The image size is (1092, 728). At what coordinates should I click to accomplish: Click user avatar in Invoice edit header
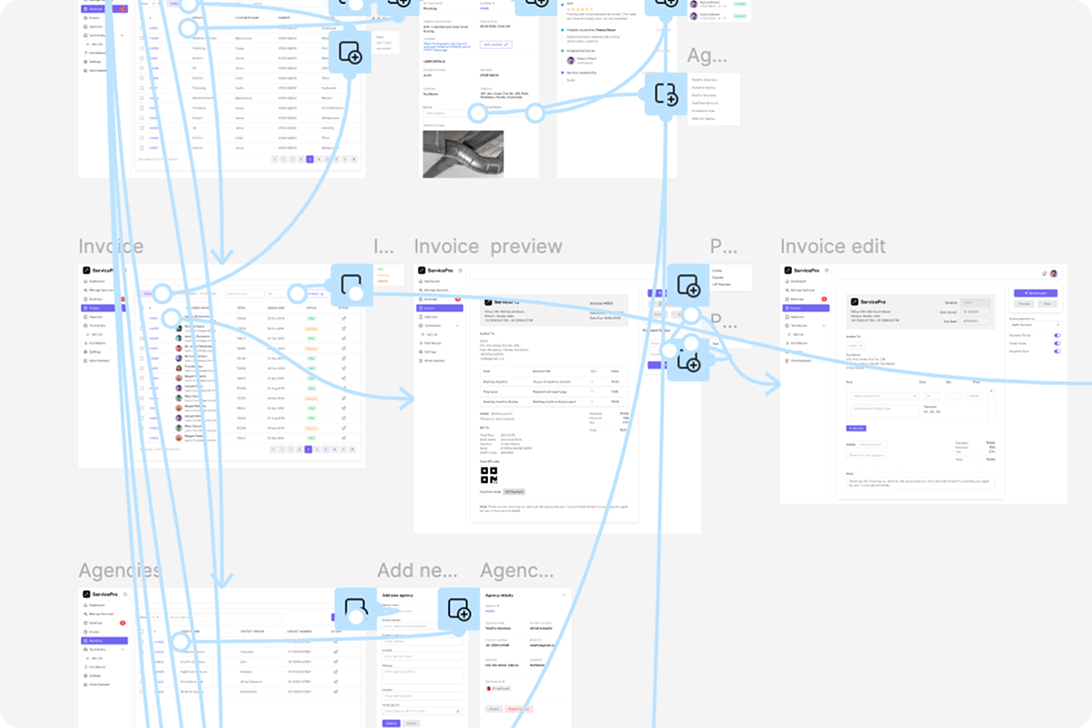pos(1053,272)
